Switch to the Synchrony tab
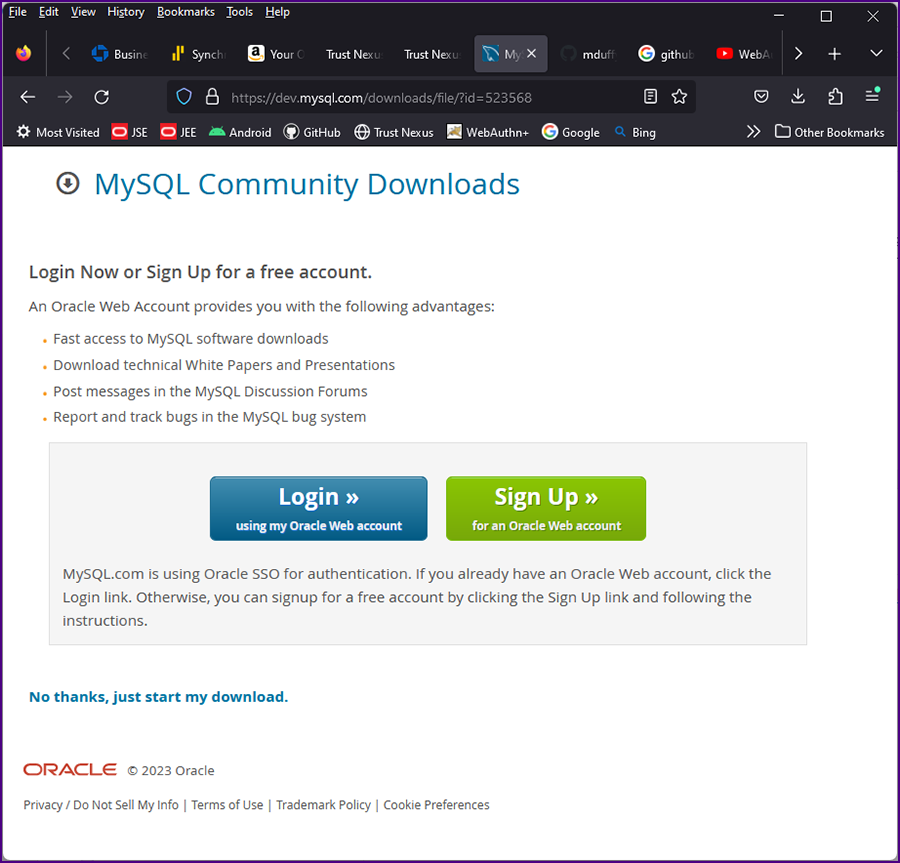This screenshot has height=863, width=900. 199,54
